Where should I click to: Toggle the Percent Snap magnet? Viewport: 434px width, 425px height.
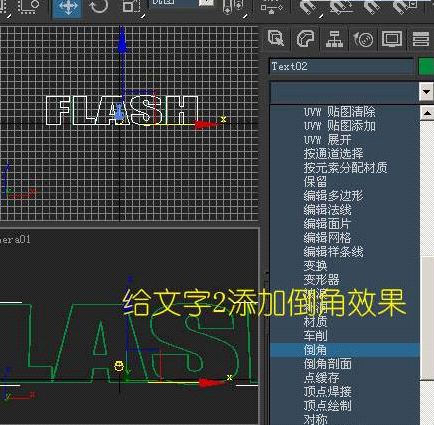373,7
